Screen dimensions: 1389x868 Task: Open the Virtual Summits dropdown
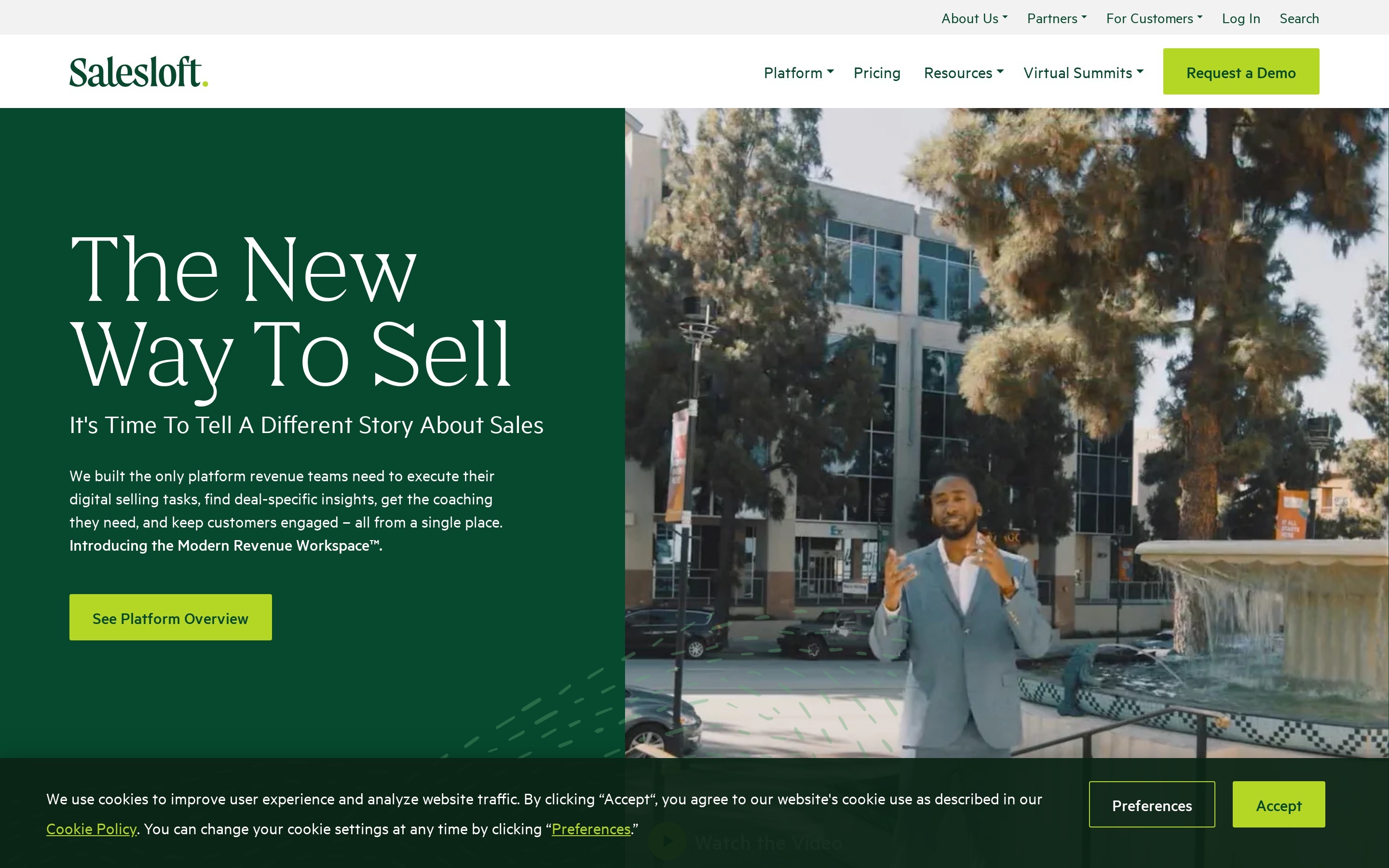[x=1083, y=73]
